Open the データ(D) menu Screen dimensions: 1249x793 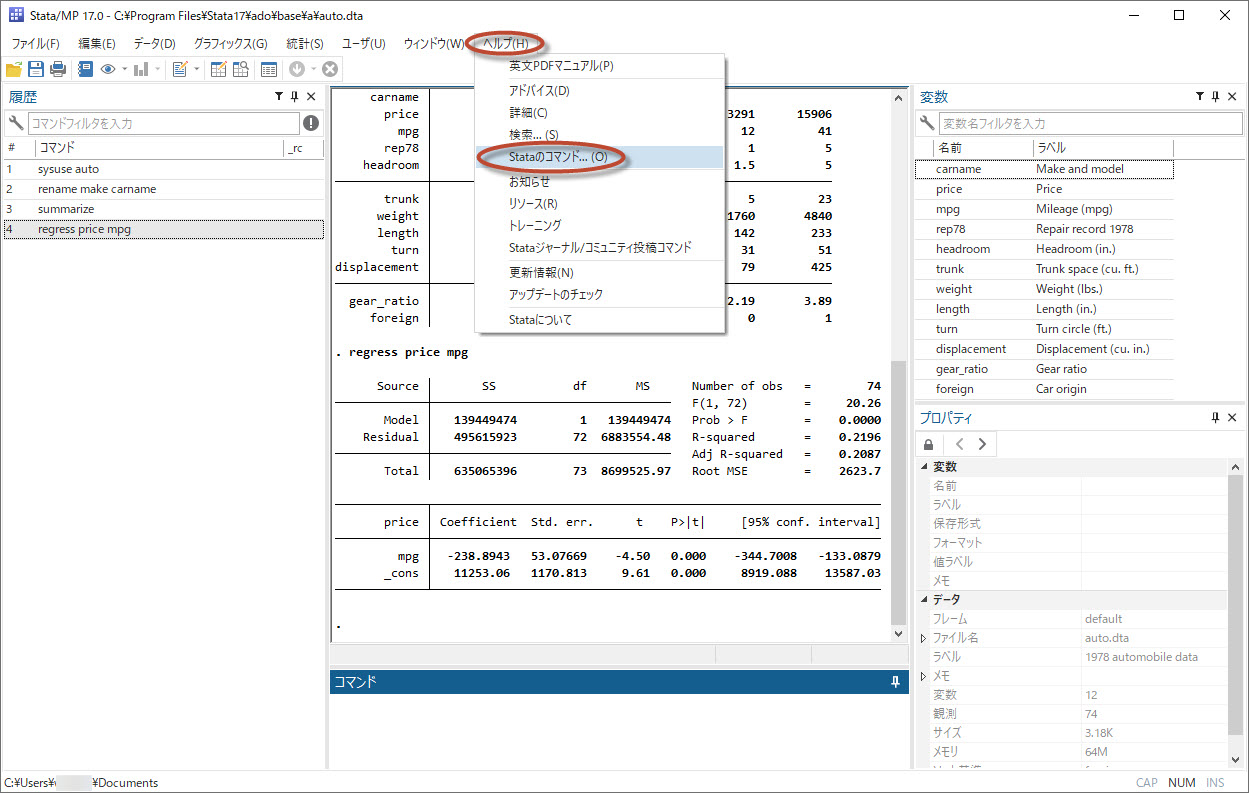click(x=154, y=44)
